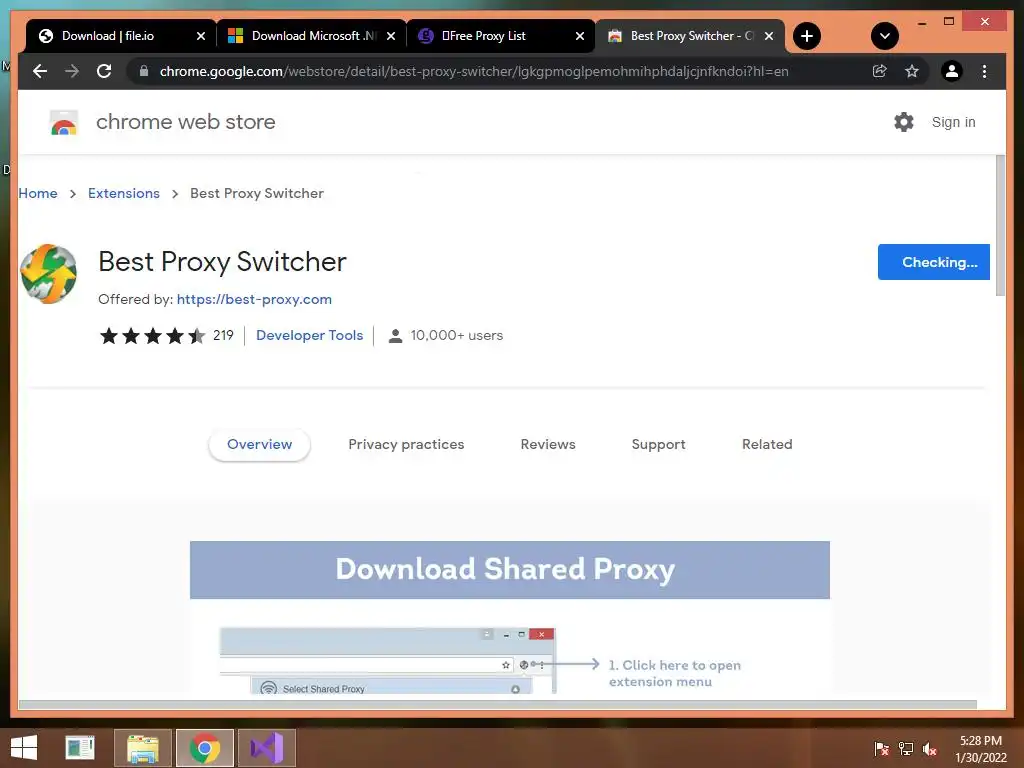This screenshot has width=1024, height=768.
Task: Click the lock icon in address bar
Action: tap(144, 71)
